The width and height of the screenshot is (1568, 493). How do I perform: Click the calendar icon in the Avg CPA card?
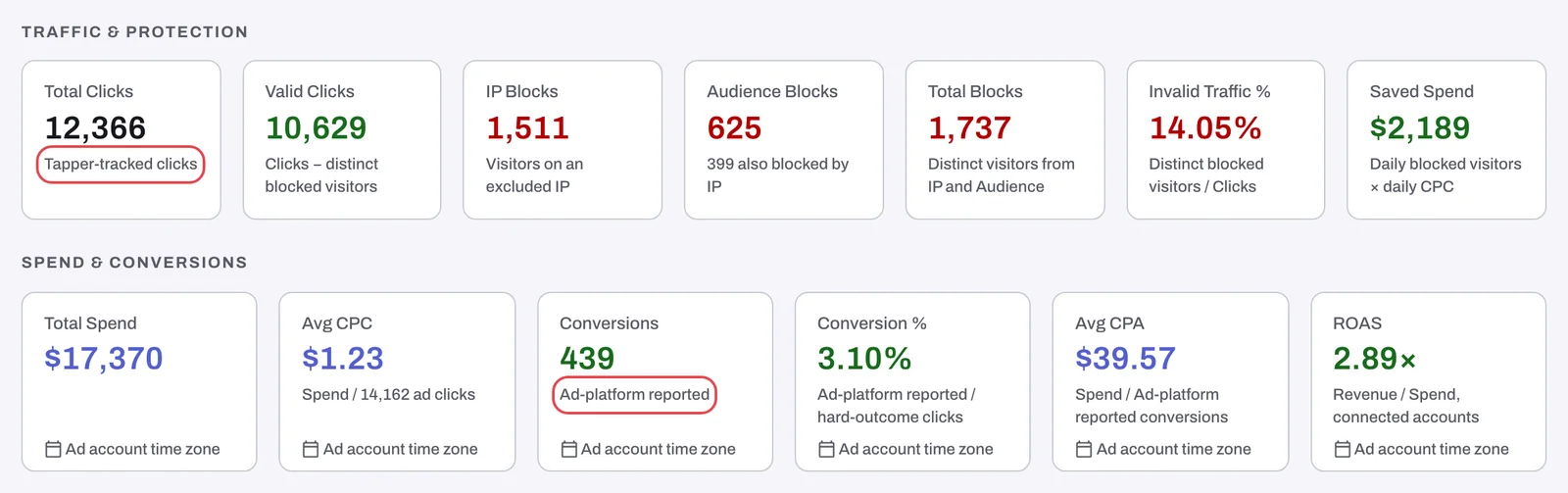1084,449
